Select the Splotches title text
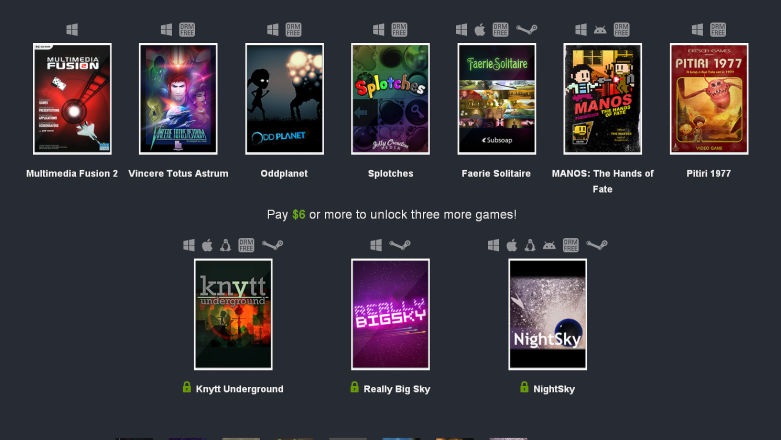The image size is (781, 440). coord(390,173)
